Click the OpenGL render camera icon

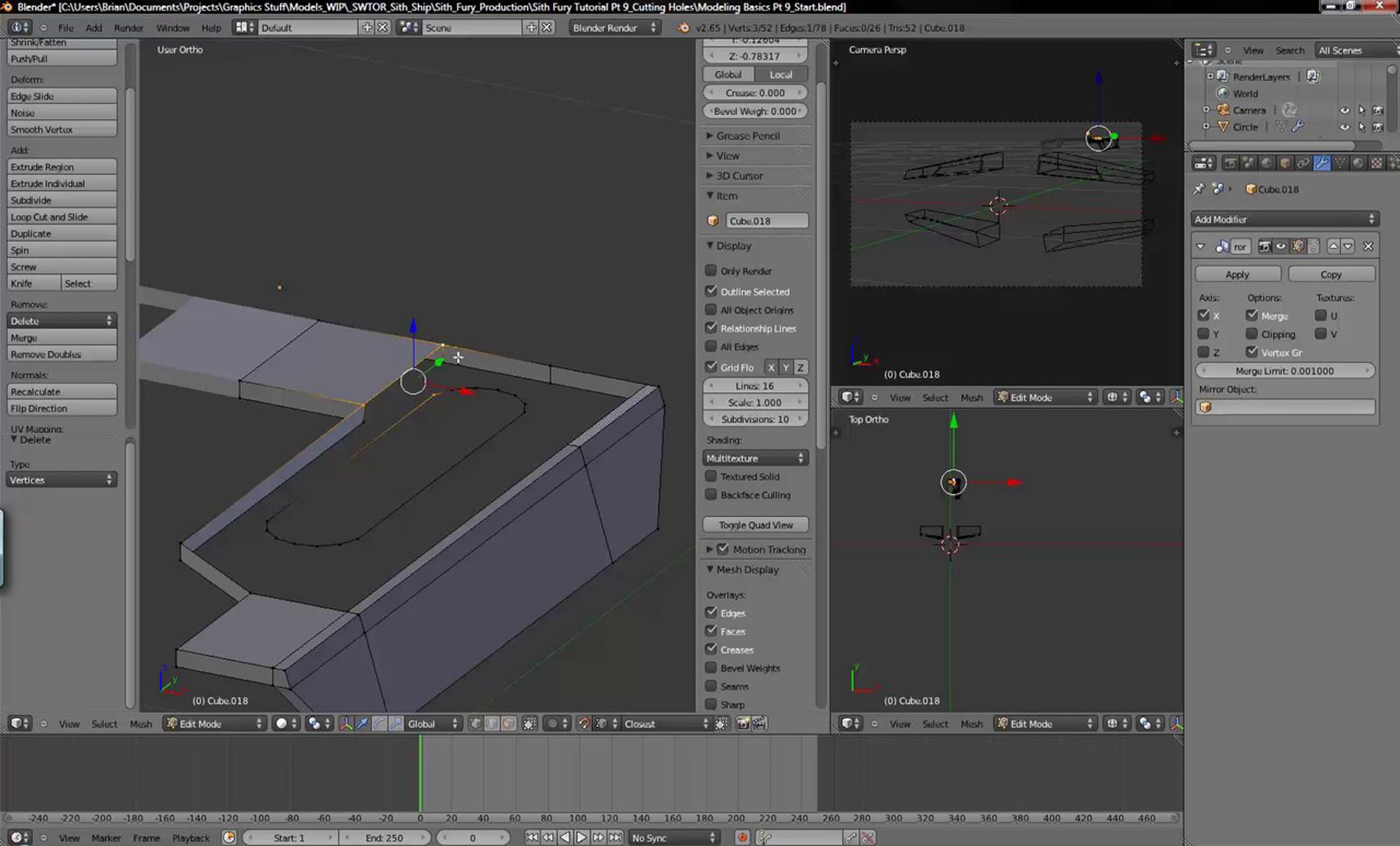743,724
